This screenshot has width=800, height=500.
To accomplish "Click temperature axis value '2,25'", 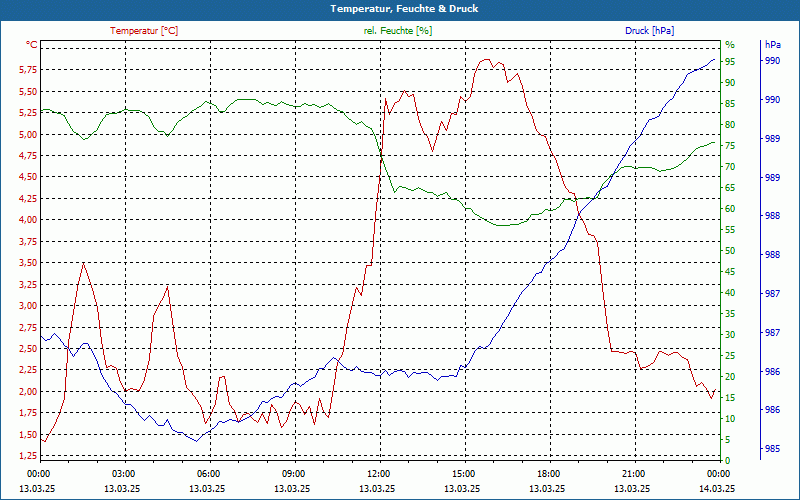I will tap(28, 370).
